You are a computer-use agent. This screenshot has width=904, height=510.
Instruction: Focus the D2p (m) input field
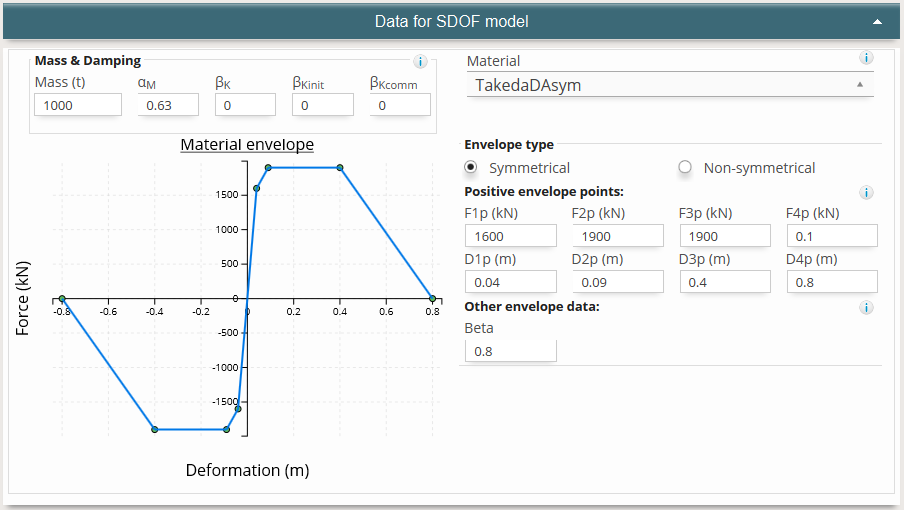[618, 282]
